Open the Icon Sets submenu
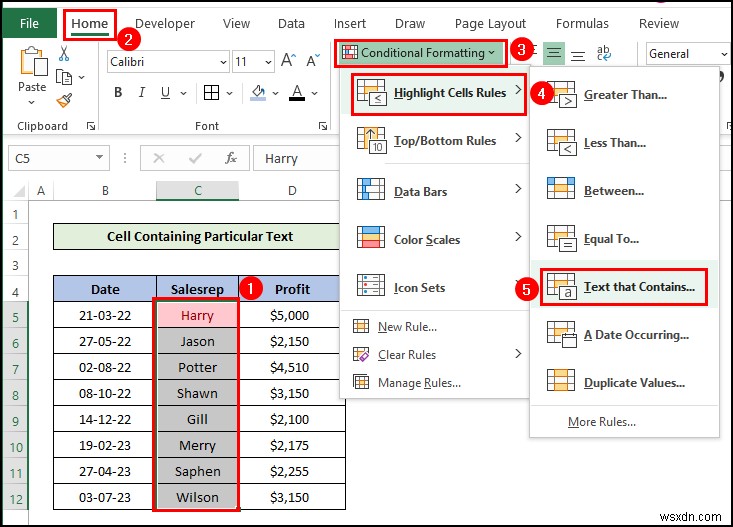Screen dimensions: 733x527 [x=438, y=287]
